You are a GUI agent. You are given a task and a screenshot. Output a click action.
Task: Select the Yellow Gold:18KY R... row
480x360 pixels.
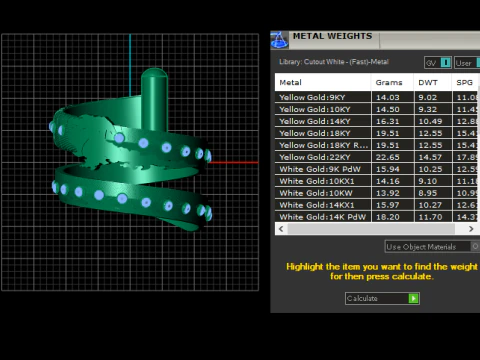click(x=377, y=145)
